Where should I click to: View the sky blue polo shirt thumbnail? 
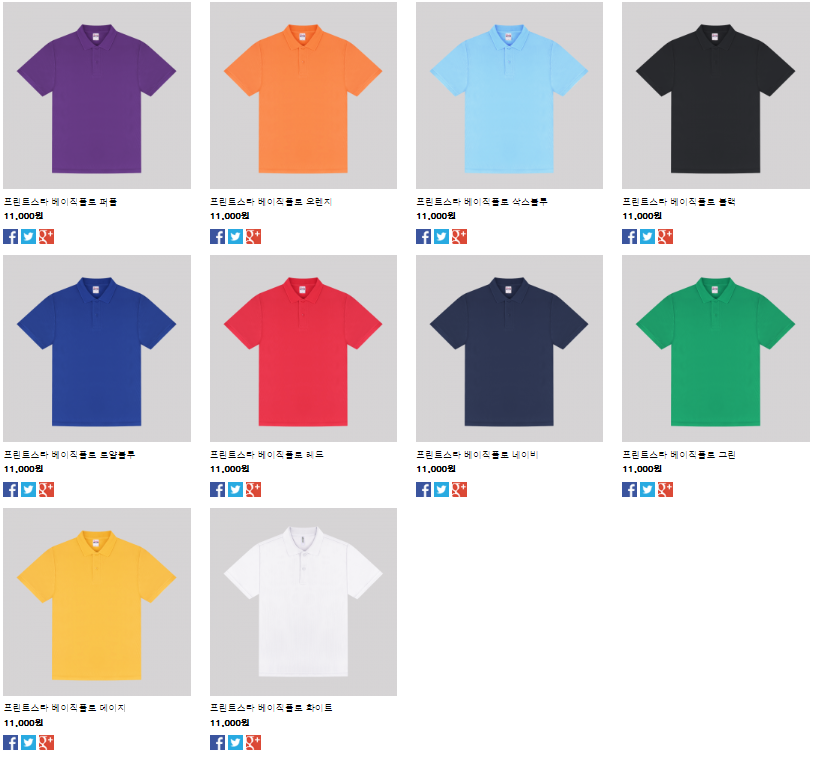pyautogui.click(x=509, y=95)
